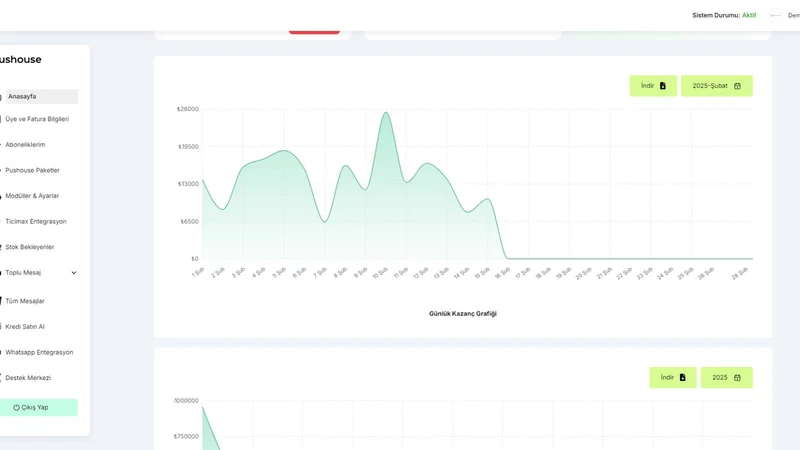Go to Aboneliklerim in sidebar
The height and width of the screenshot is (450, 800).
[x=25, y=145]
